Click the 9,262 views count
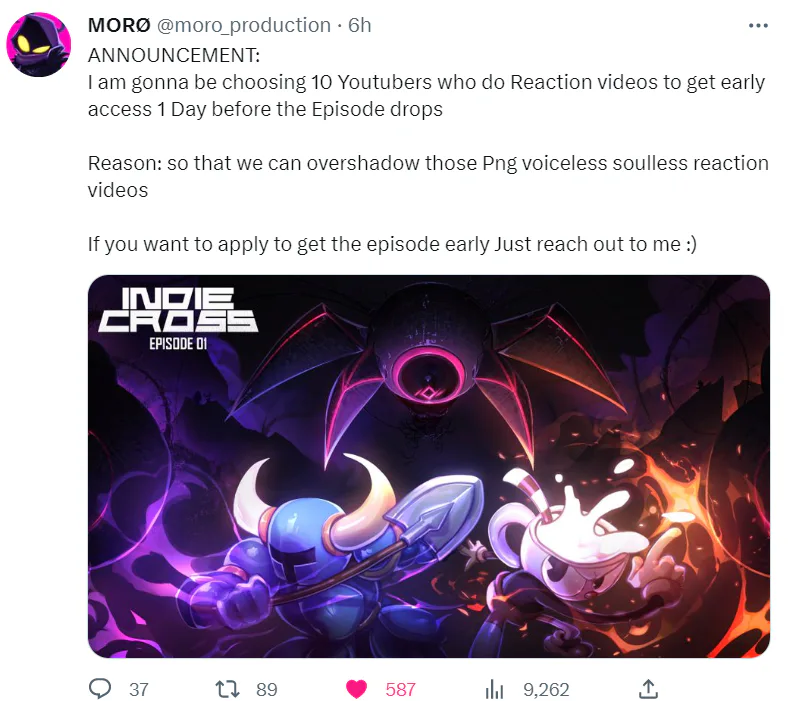This screenshot has width=789, height=701. point(546,689)
